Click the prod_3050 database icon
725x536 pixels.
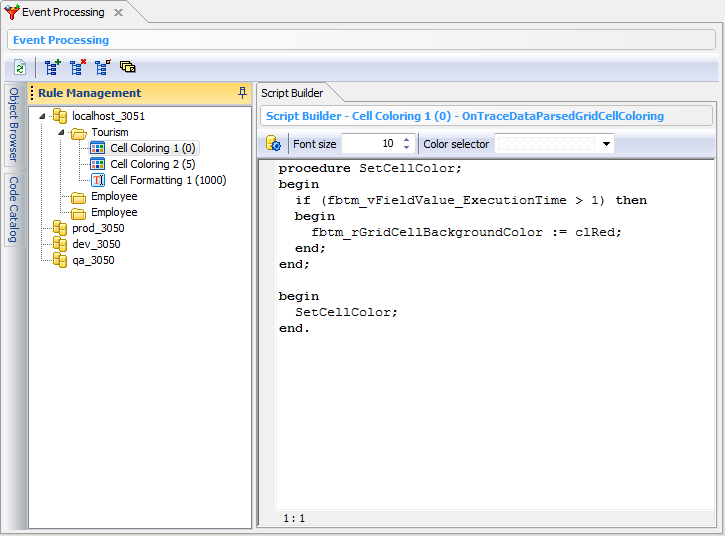(x=60, y=228)
